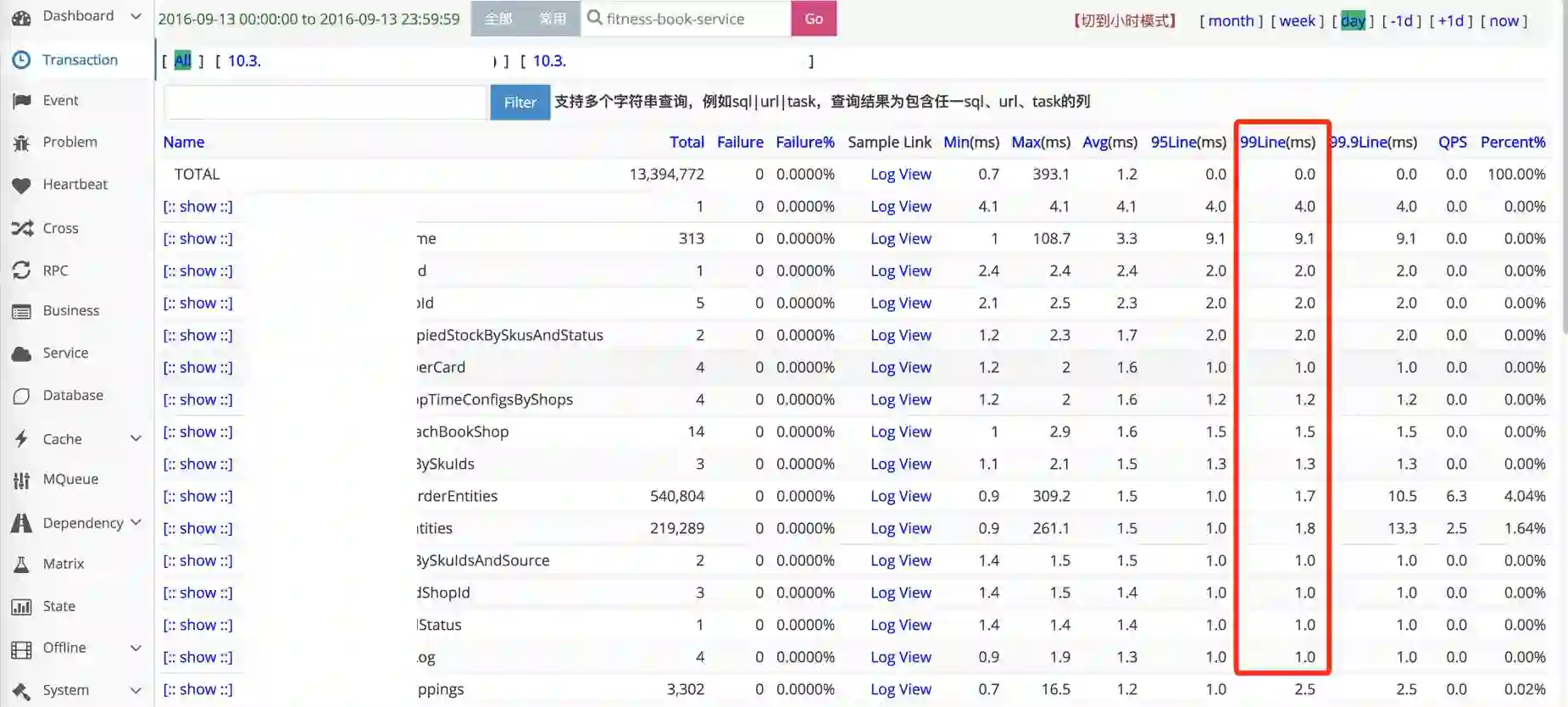Expand the Dependency submenu chevron
Viewport: 1568px width, 707px height.
tap(136, 522)
